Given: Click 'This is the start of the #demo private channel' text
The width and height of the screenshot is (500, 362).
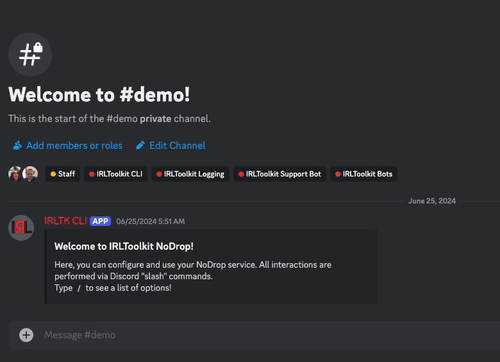Looking at the screenshot, I should pos(109,119).
